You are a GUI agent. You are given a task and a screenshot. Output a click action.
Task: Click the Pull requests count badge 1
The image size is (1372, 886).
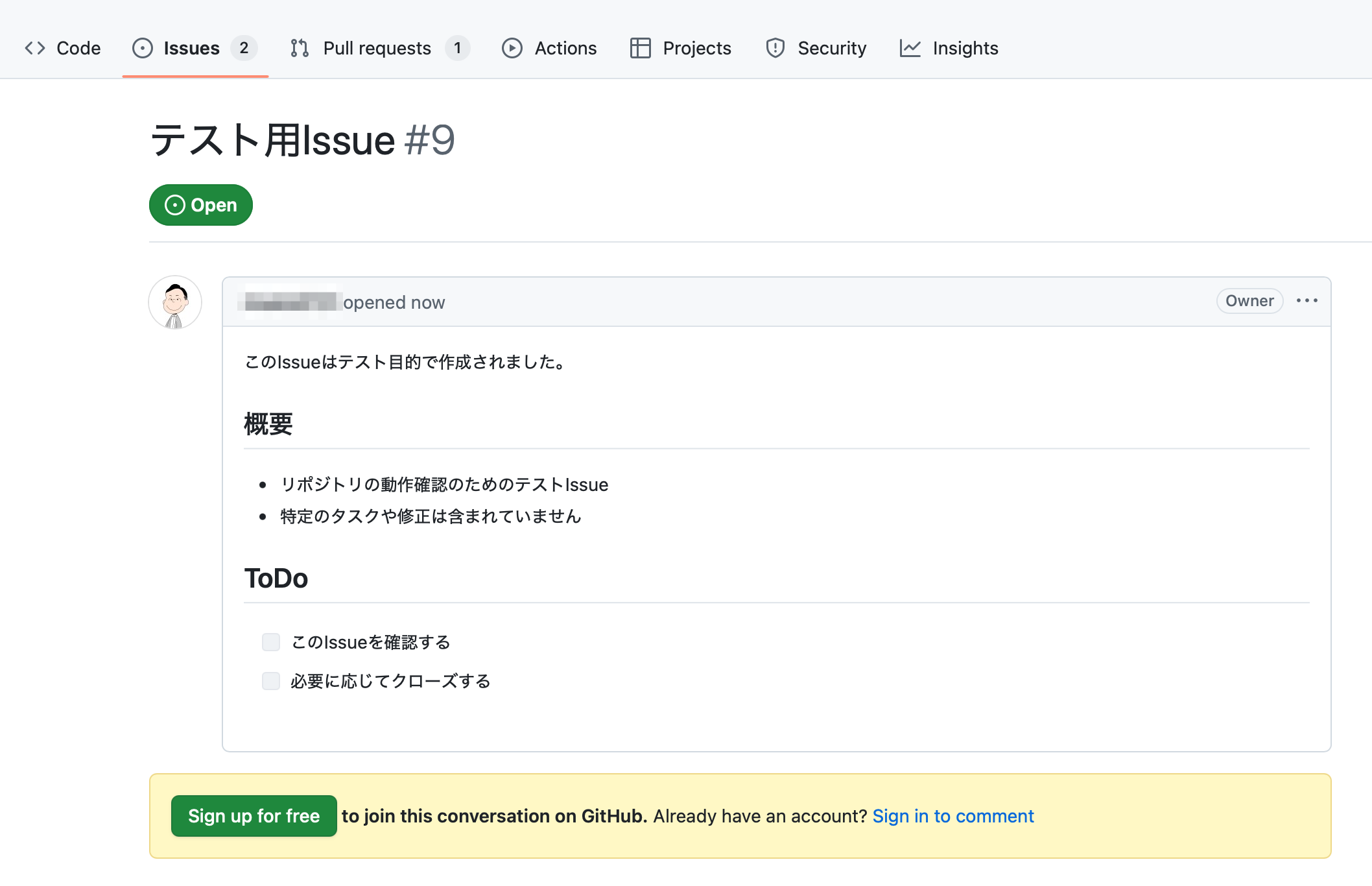click(x=458, y=48)
